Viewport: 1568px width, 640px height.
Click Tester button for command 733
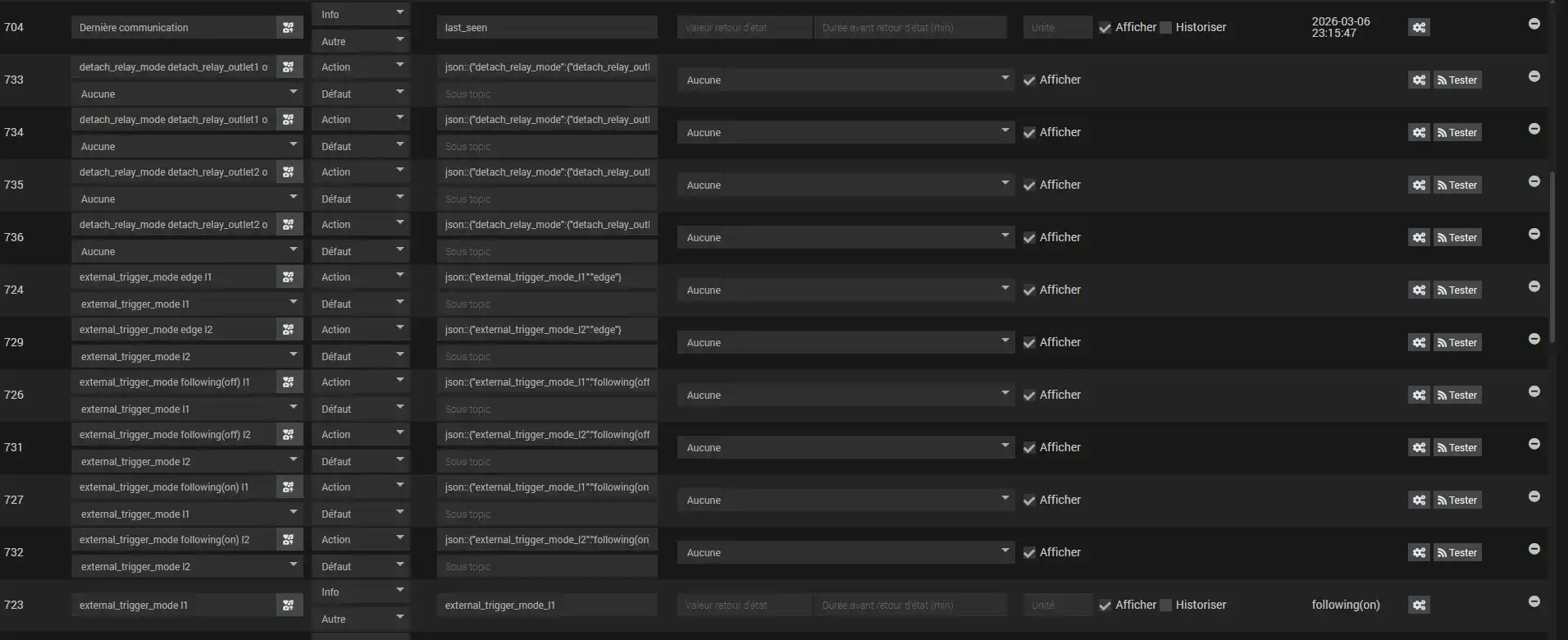[1457, 80]
